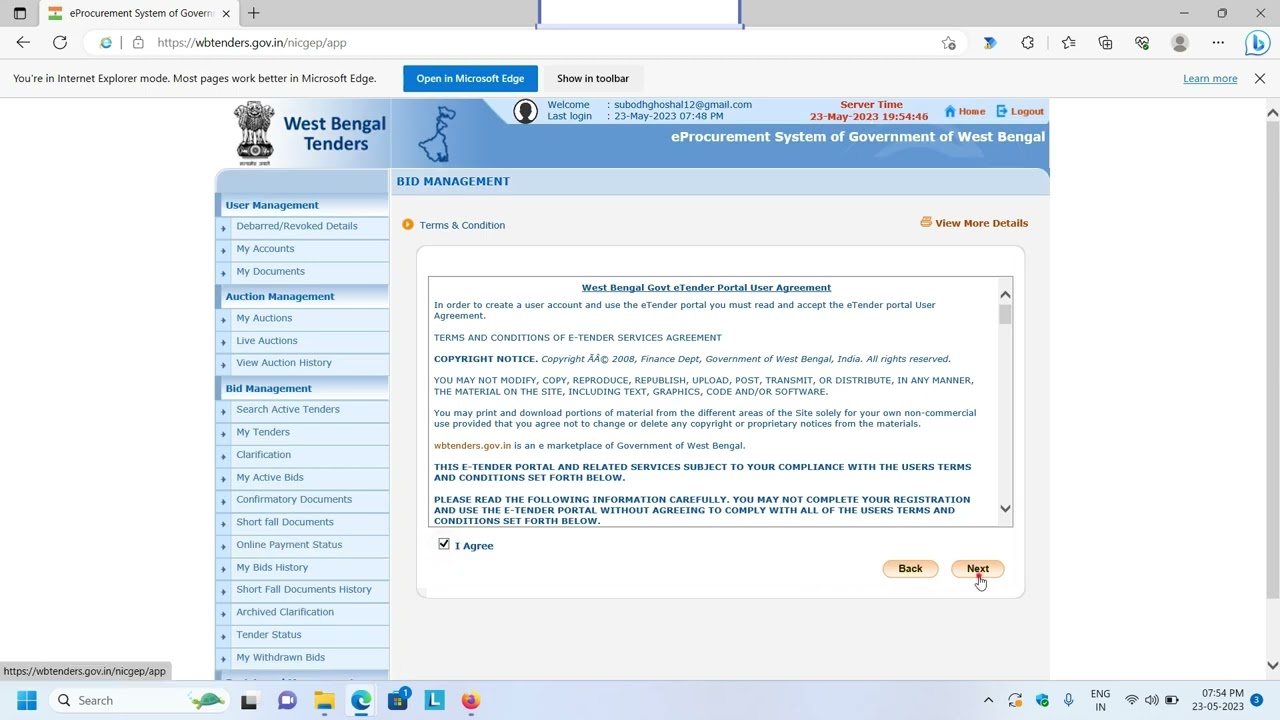1280x720 pixels.
Task: Click the agreement scrollbar thumb
Action: 1005,315
